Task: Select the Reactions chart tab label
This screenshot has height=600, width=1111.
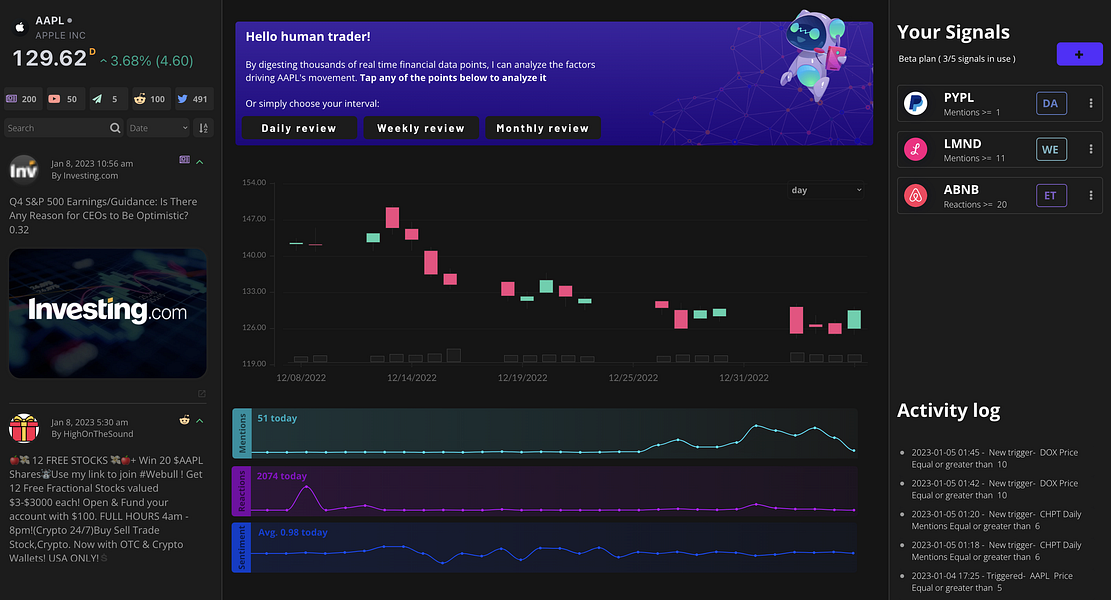Action: pyautogui.click(x=241, y=491)
